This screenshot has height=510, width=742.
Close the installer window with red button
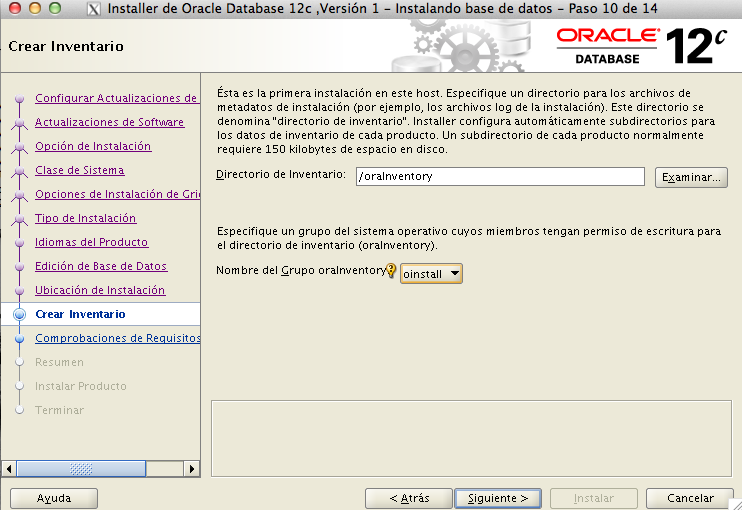click(15, 8)
